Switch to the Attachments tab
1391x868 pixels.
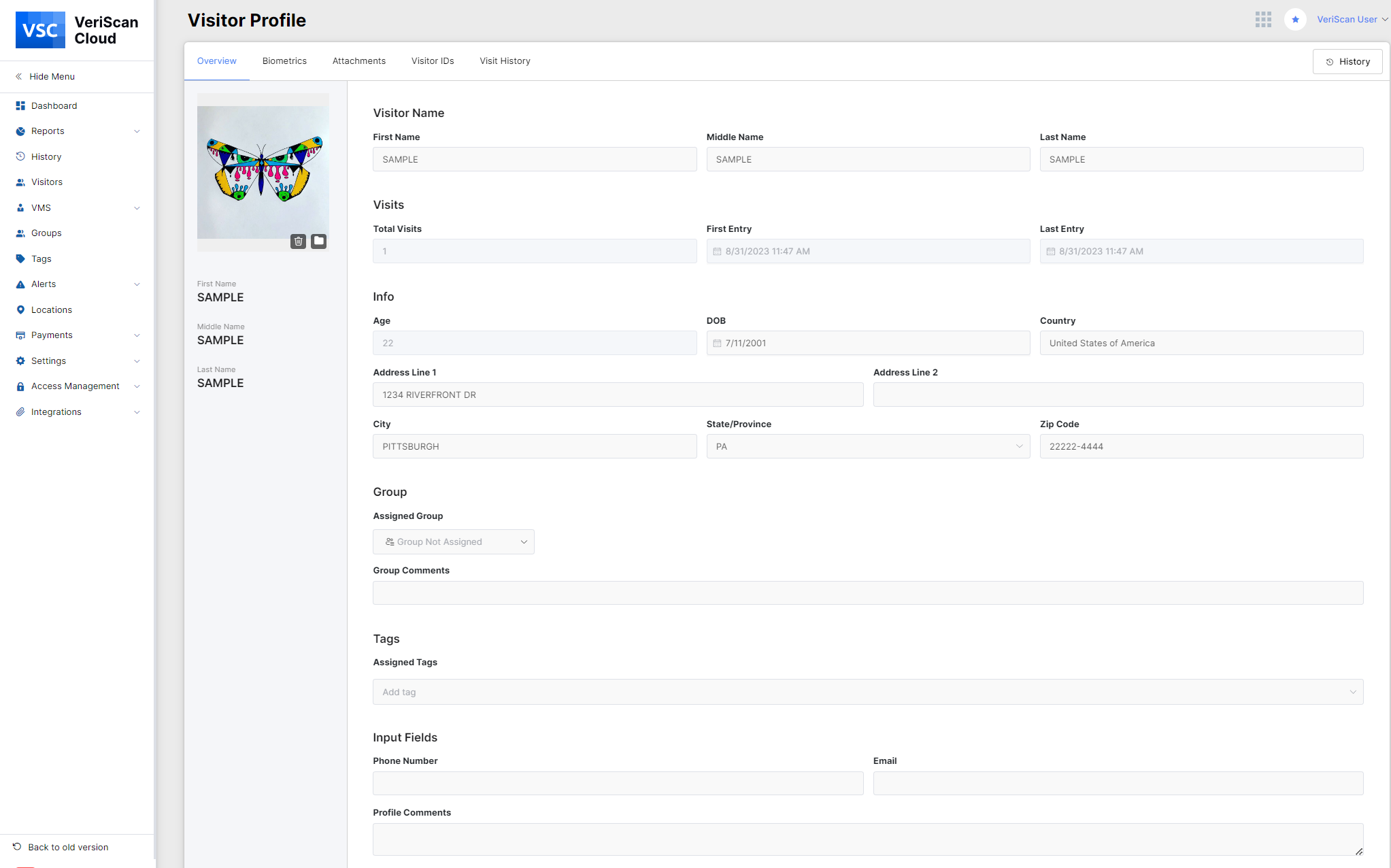tap(359, 61)
